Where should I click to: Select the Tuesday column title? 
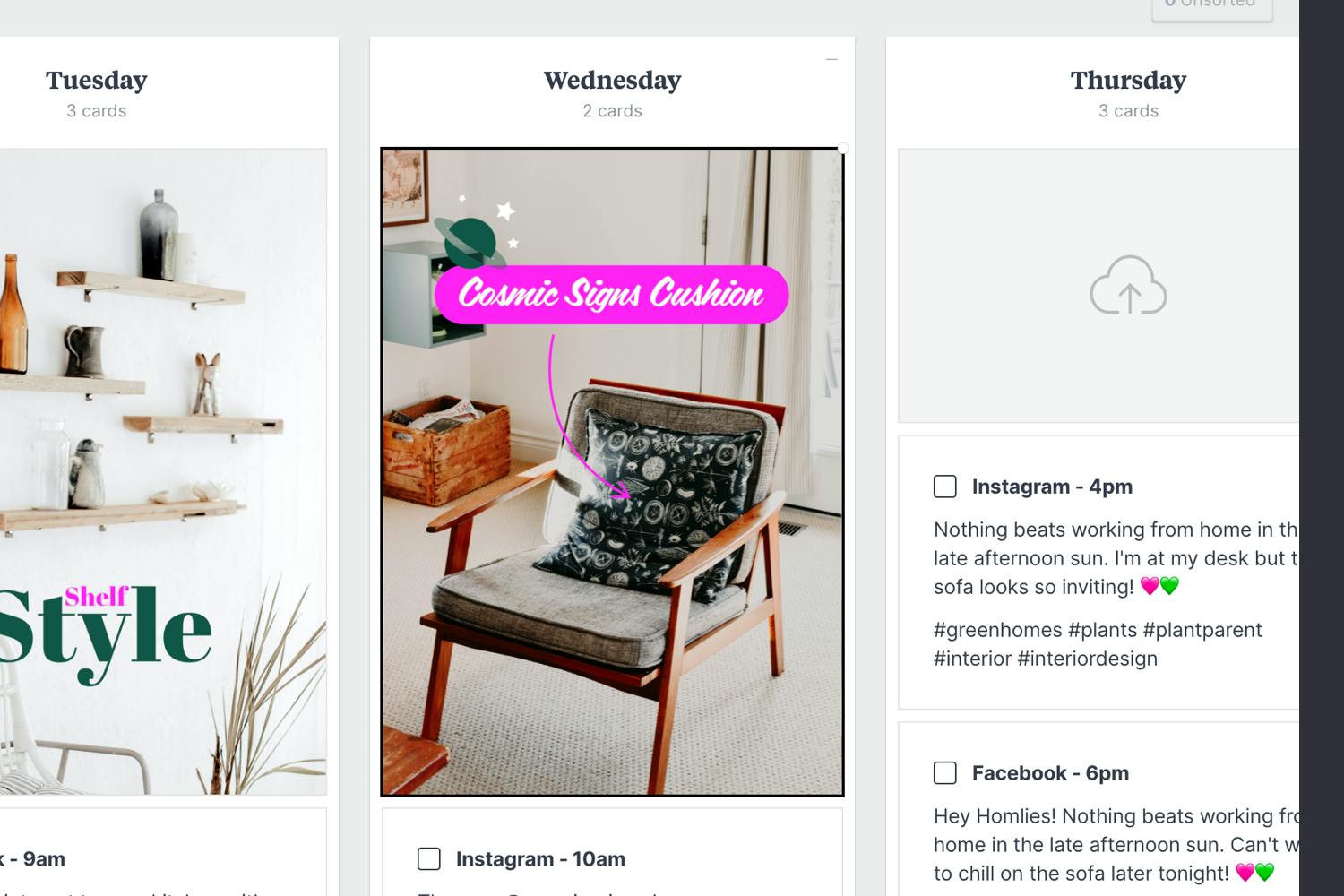(x=97, y=81)
